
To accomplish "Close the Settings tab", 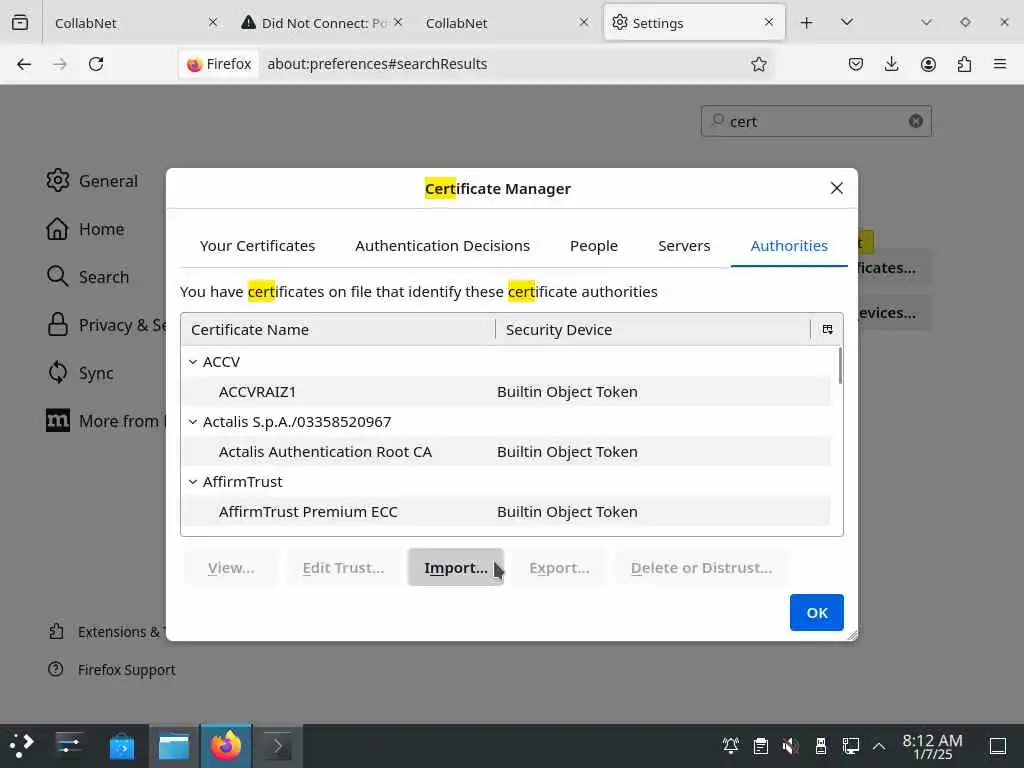I will (769, 22).
